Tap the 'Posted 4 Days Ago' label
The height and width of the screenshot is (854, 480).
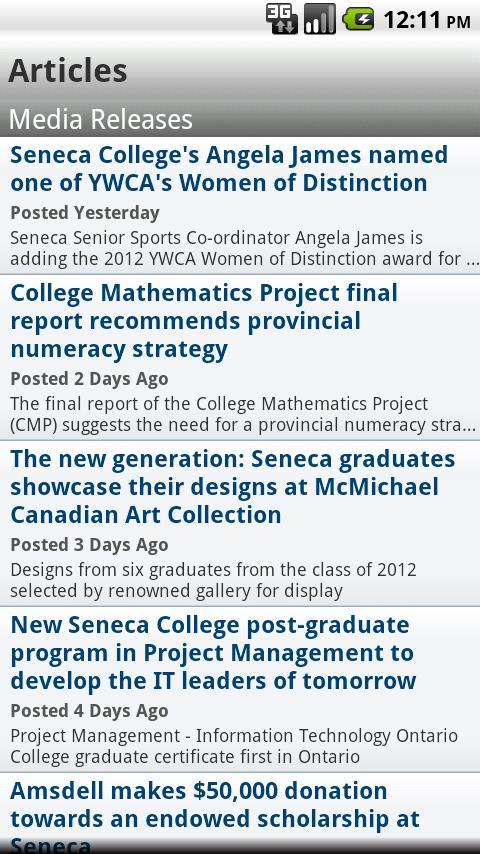(89, 711)
